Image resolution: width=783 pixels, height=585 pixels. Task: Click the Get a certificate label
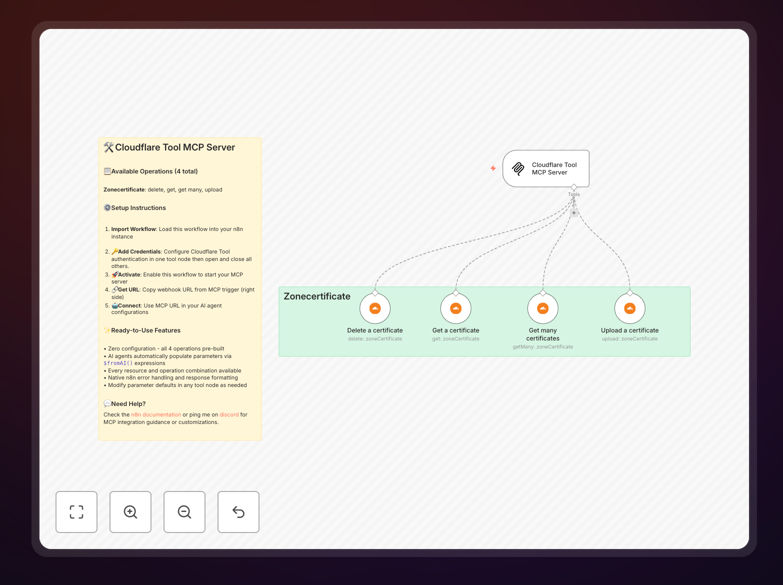pyautogui.click(x=455, y=330)
